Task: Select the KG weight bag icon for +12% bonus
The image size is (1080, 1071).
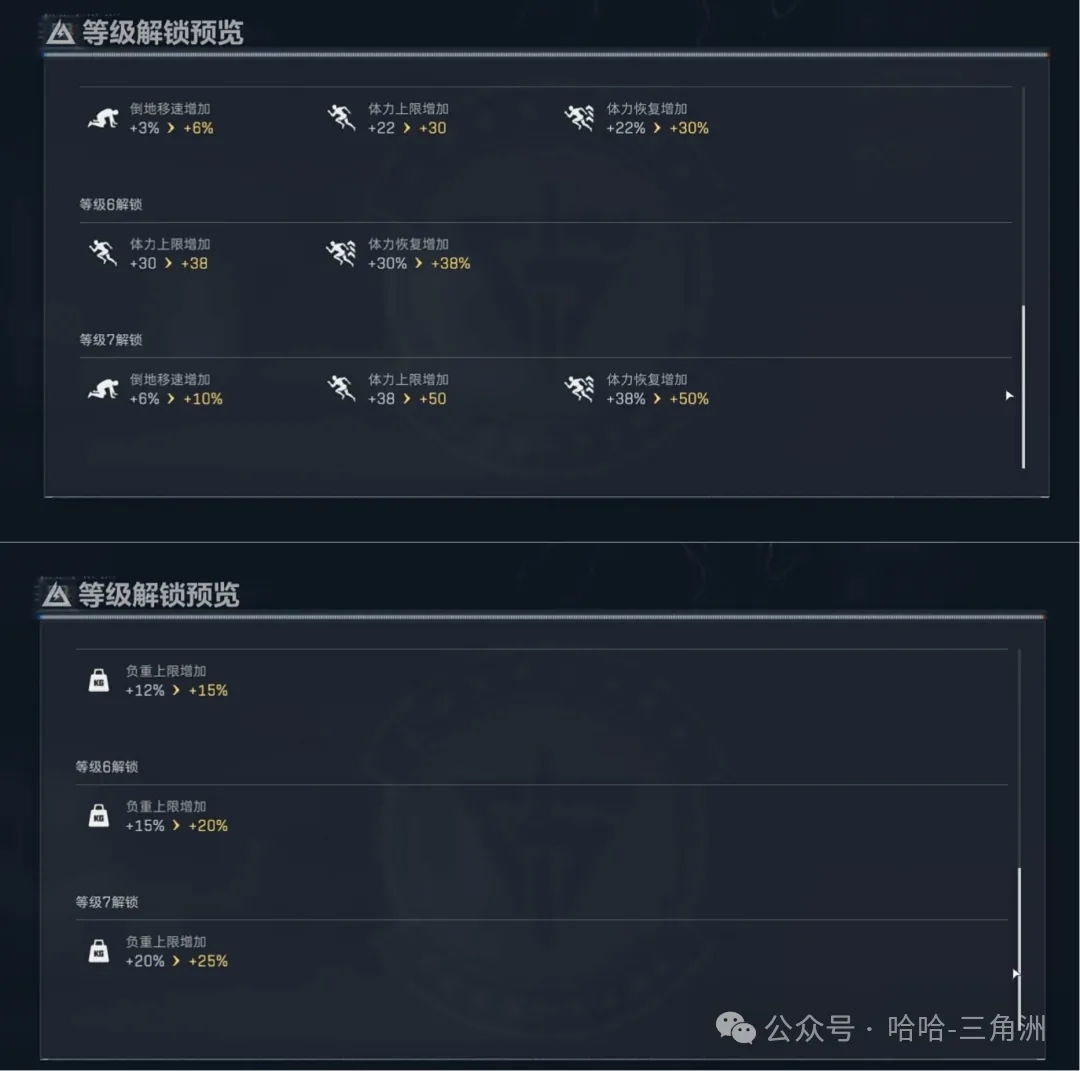Action: pos(97,680)
